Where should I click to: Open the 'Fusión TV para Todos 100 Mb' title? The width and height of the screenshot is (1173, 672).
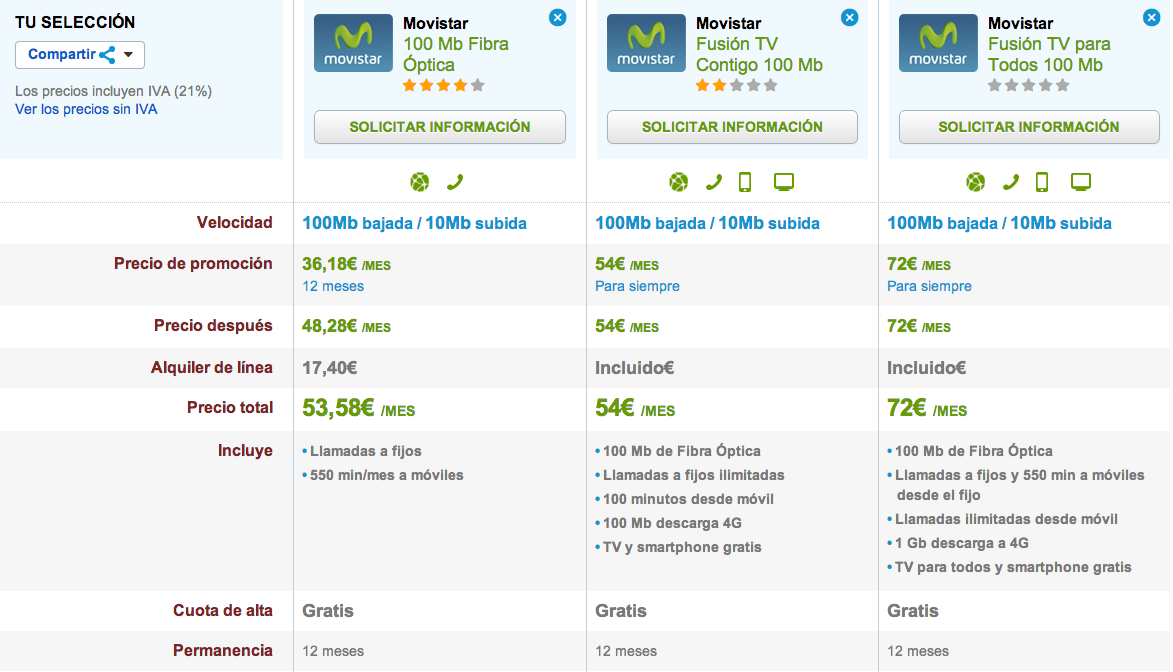pos(1049,54)
